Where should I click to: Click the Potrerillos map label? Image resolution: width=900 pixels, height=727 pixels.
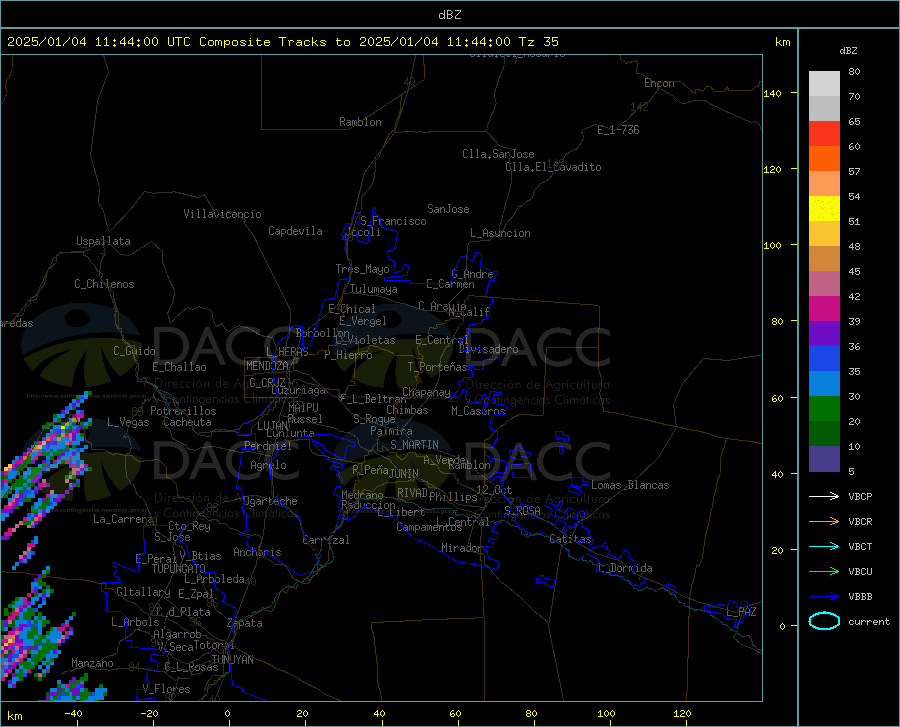[x=183, y=411]
